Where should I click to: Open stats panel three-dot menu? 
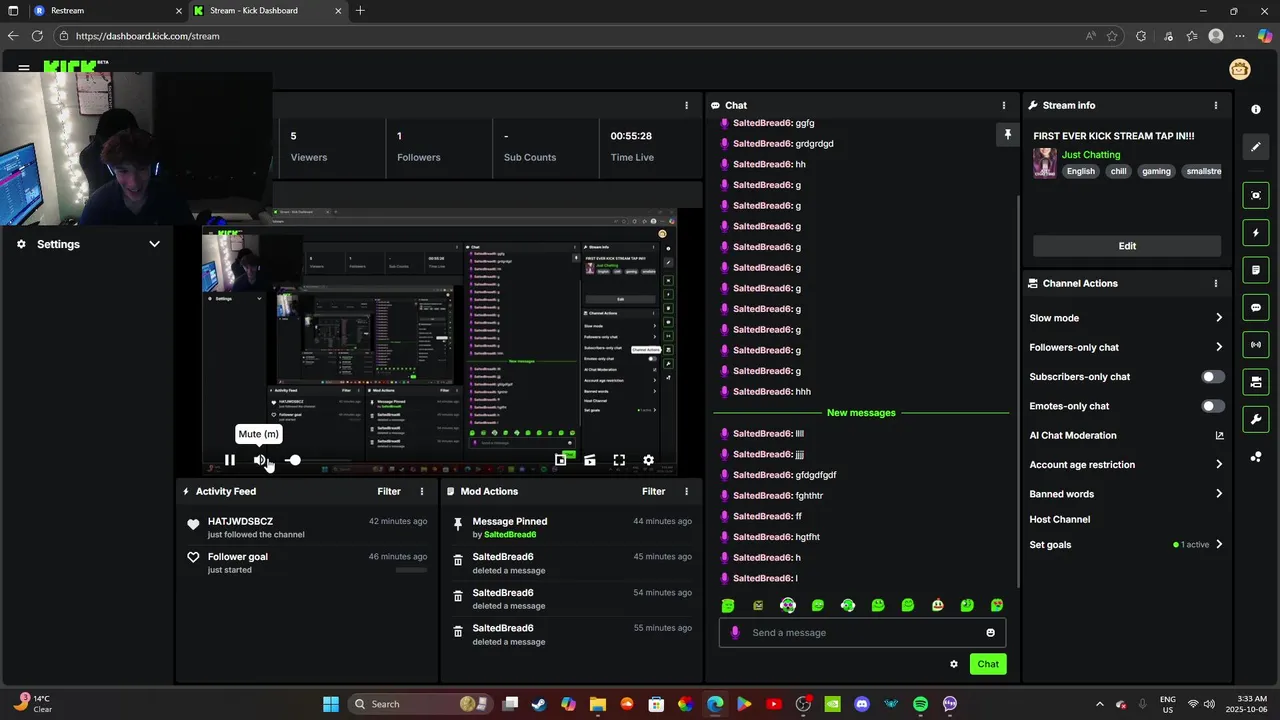(x=686, y=105)
